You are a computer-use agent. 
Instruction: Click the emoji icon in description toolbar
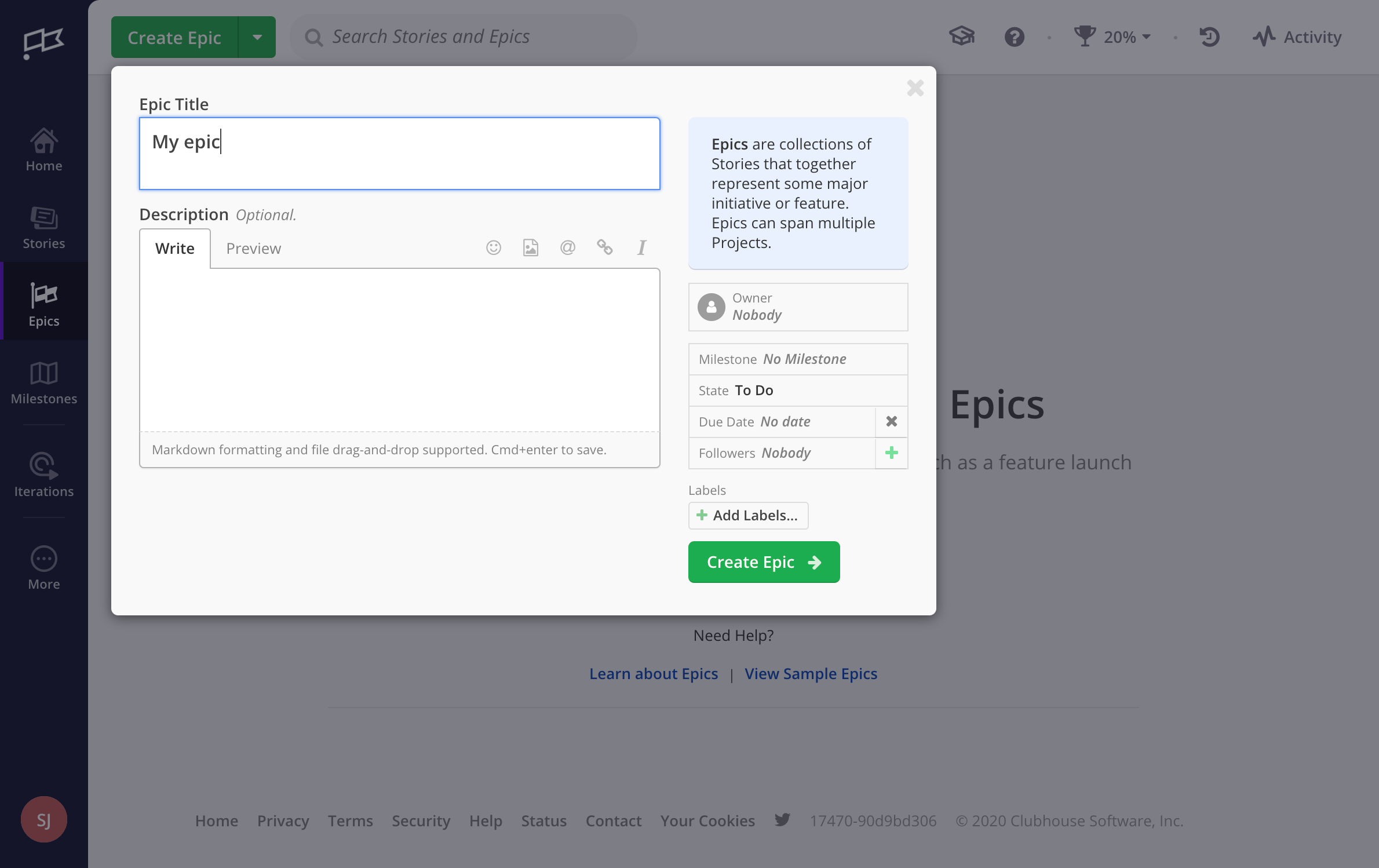coord(494,248)
